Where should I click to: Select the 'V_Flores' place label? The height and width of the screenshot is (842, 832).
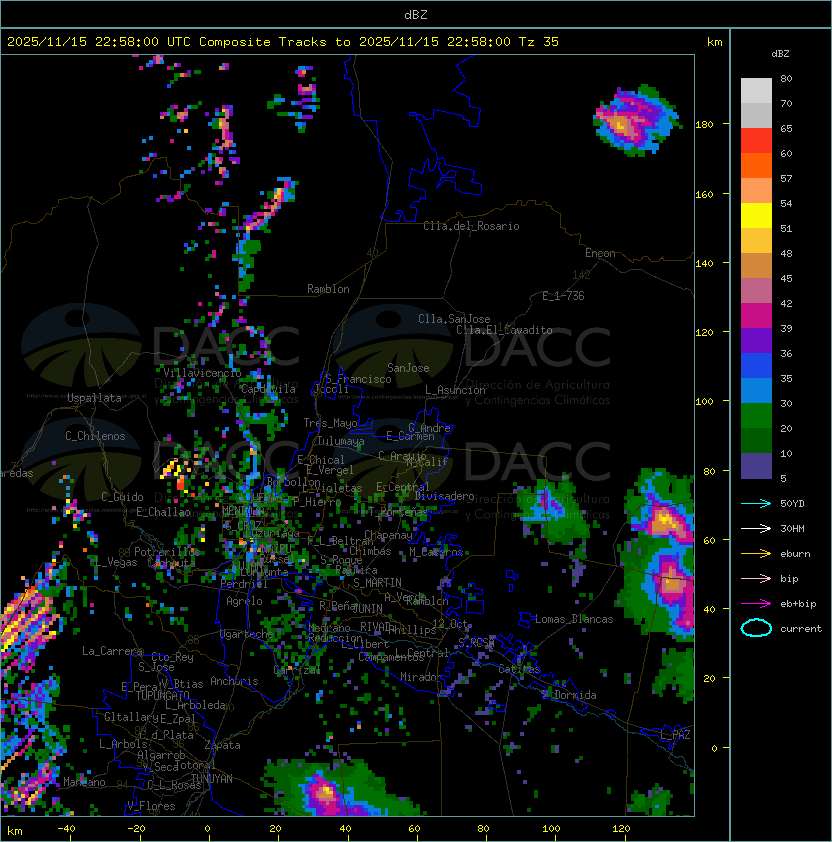tap(151, 806)
